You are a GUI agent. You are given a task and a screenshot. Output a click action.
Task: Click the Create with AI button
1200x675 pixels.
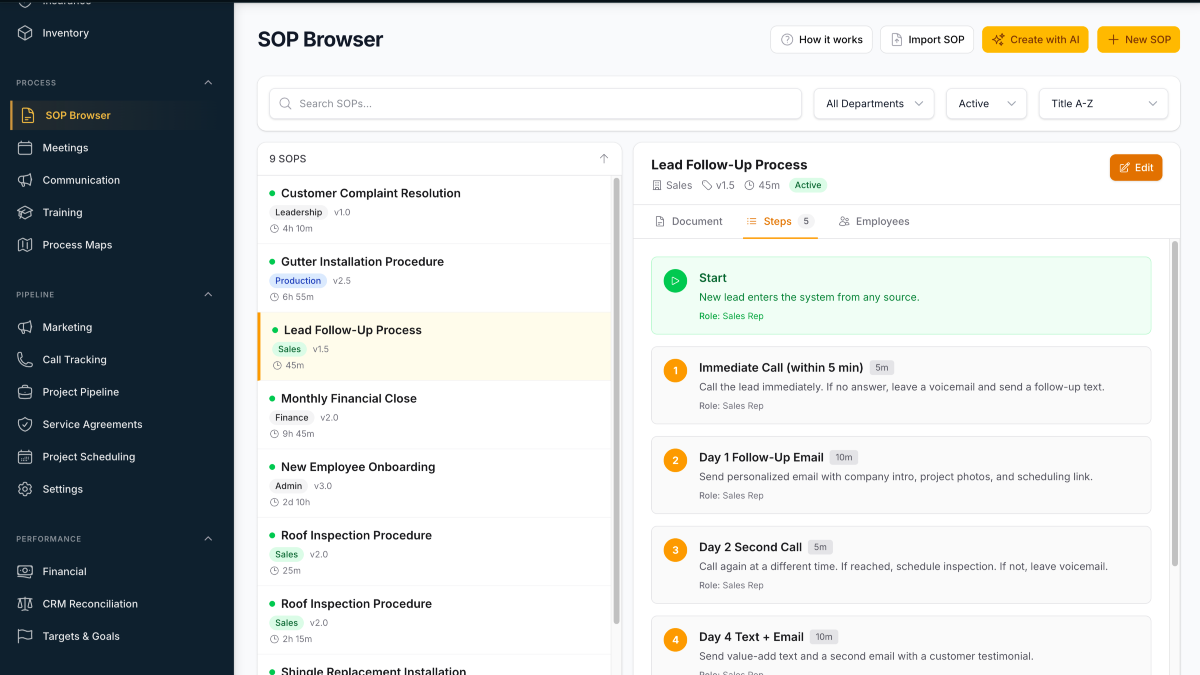[1035, 39]
